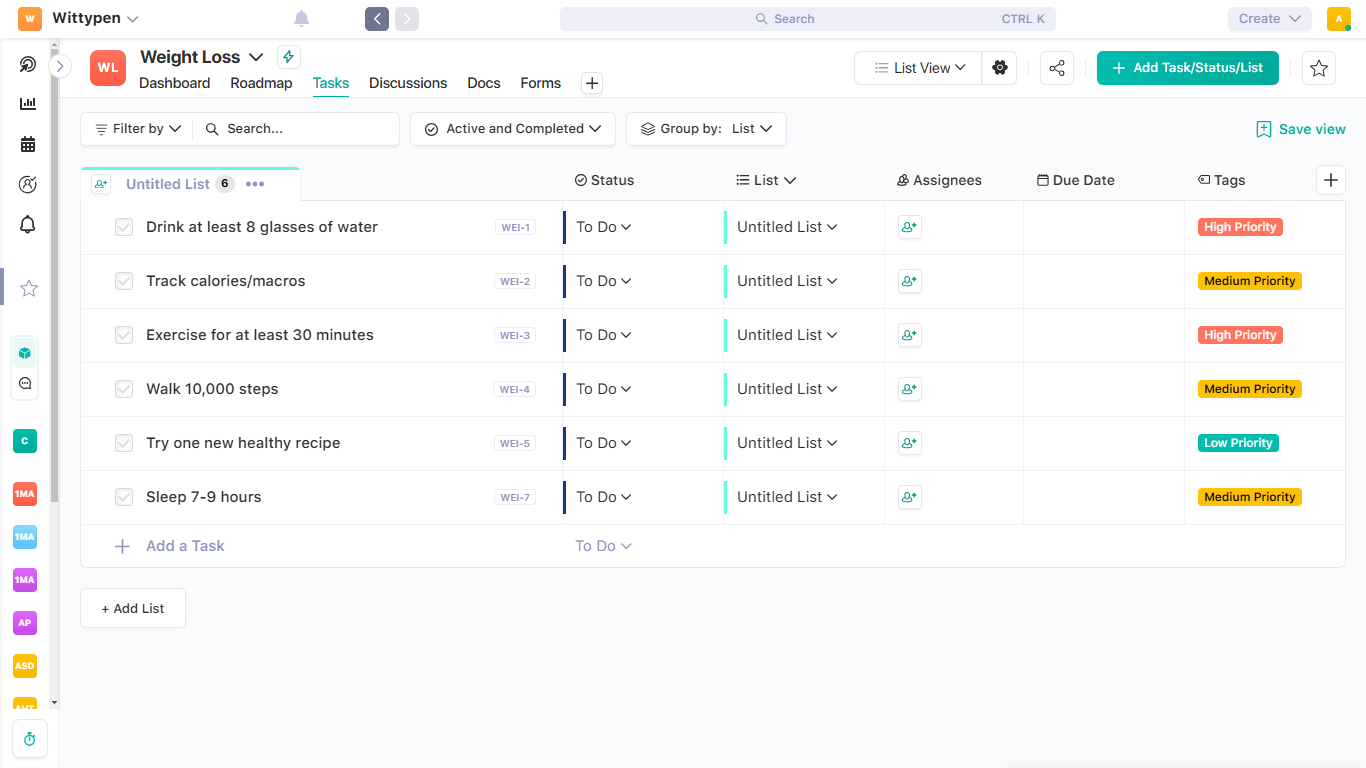Open status dropdown for Track calories/macros
This screenshot has height=768, width=1366.
(602, 280)
